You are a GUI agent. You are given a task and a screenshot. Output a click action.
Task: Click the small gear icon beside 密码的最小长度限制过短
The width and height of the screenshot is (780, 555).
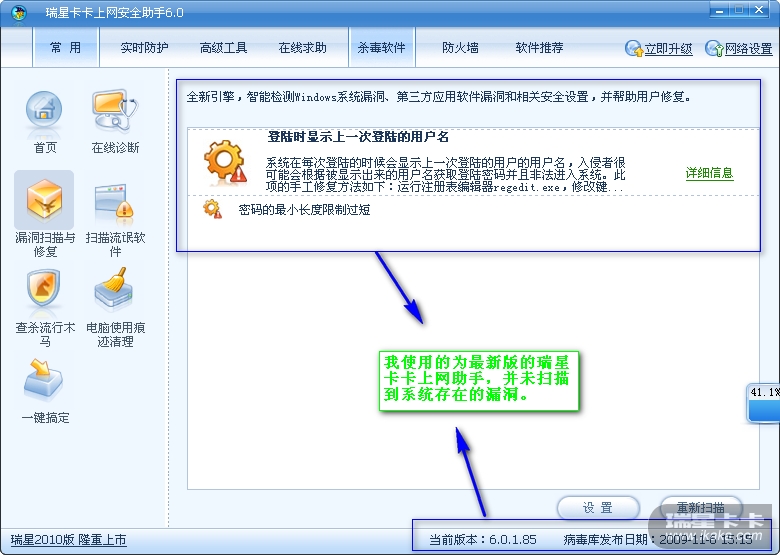pos(212,209)
